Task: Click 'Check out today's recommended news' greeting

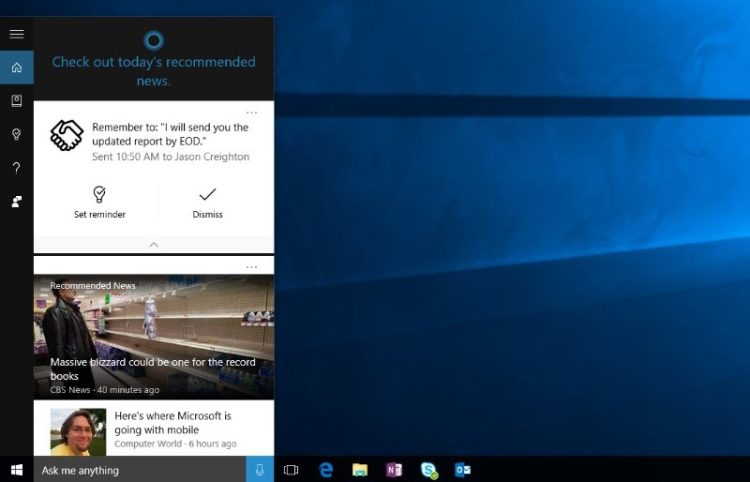Action: [x=154, y=71]
